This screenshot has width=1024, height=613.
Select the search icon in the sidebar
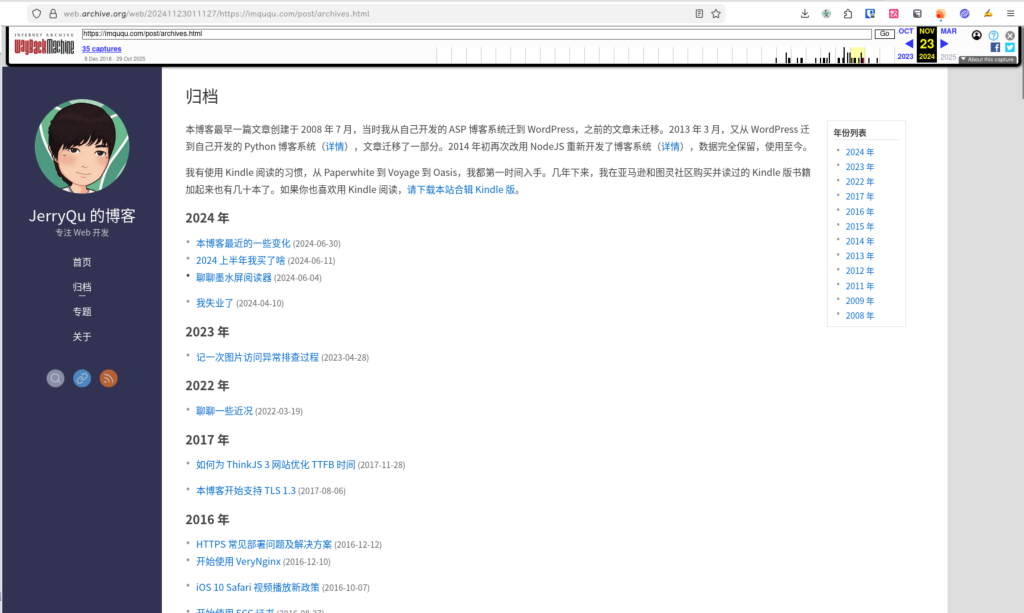(x=55, y=378)
